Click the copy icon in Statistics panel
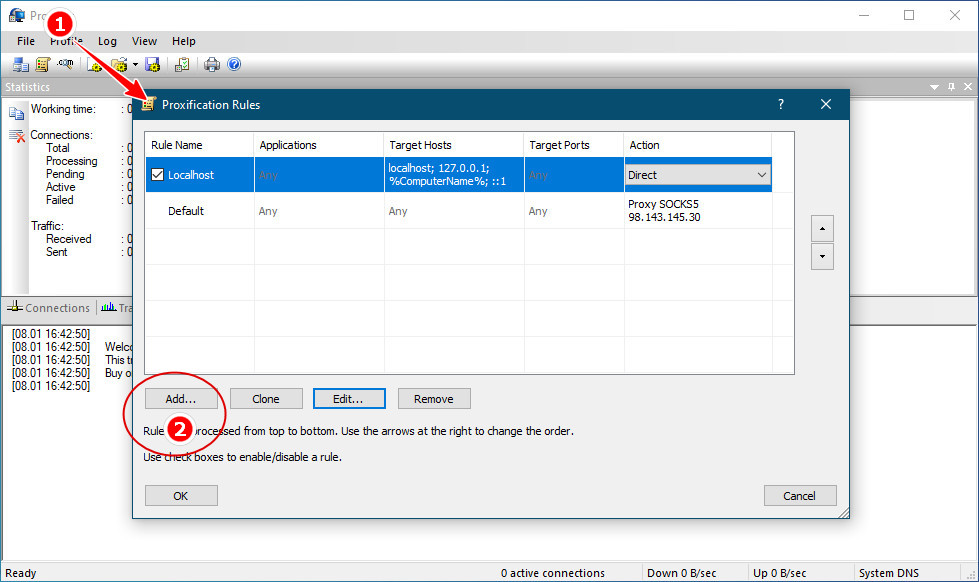979x582 pixels. point(17,113)
